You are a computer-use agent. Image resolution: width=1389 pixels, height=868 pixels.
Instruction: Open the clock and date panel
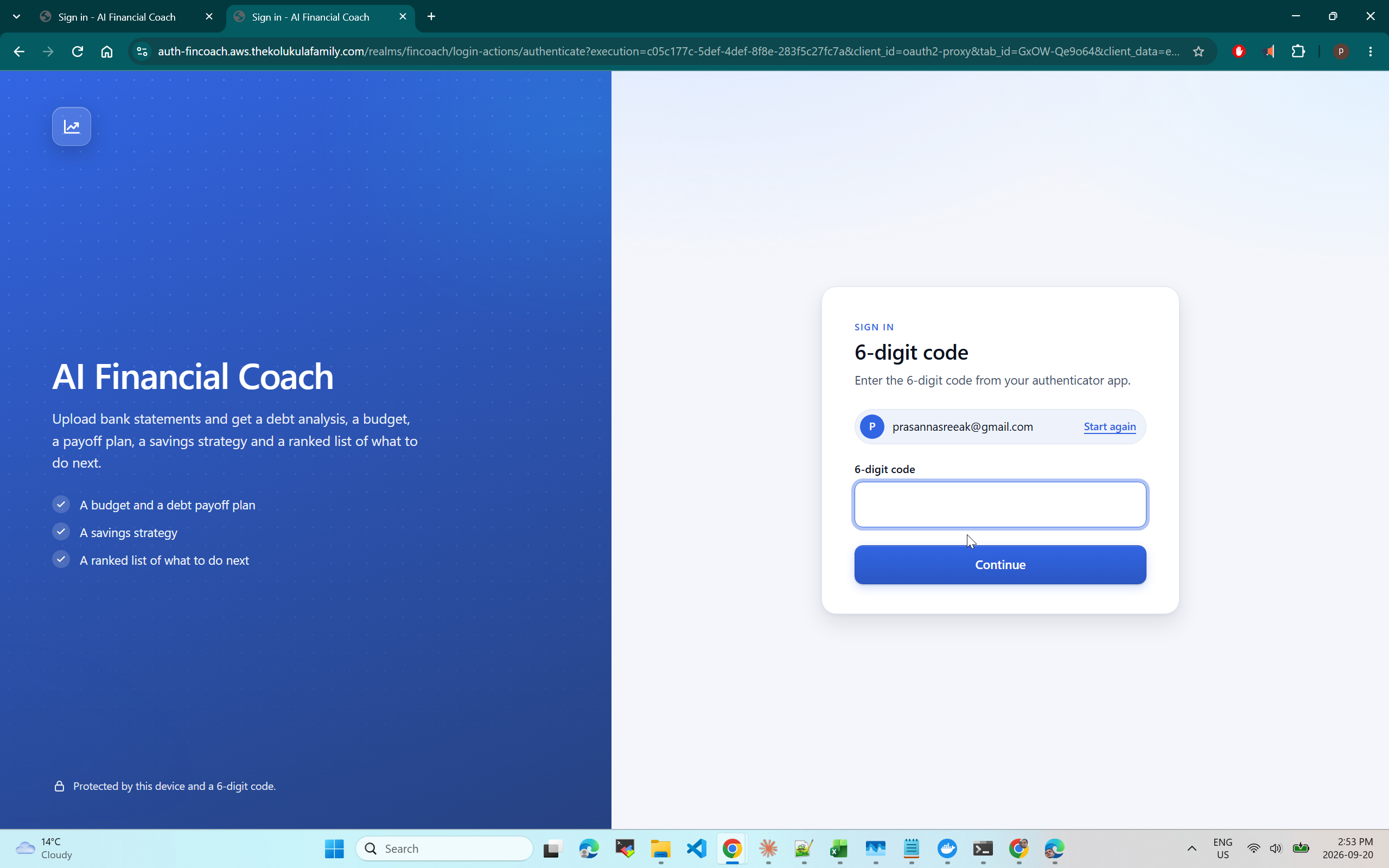(x=1348, y=848)
